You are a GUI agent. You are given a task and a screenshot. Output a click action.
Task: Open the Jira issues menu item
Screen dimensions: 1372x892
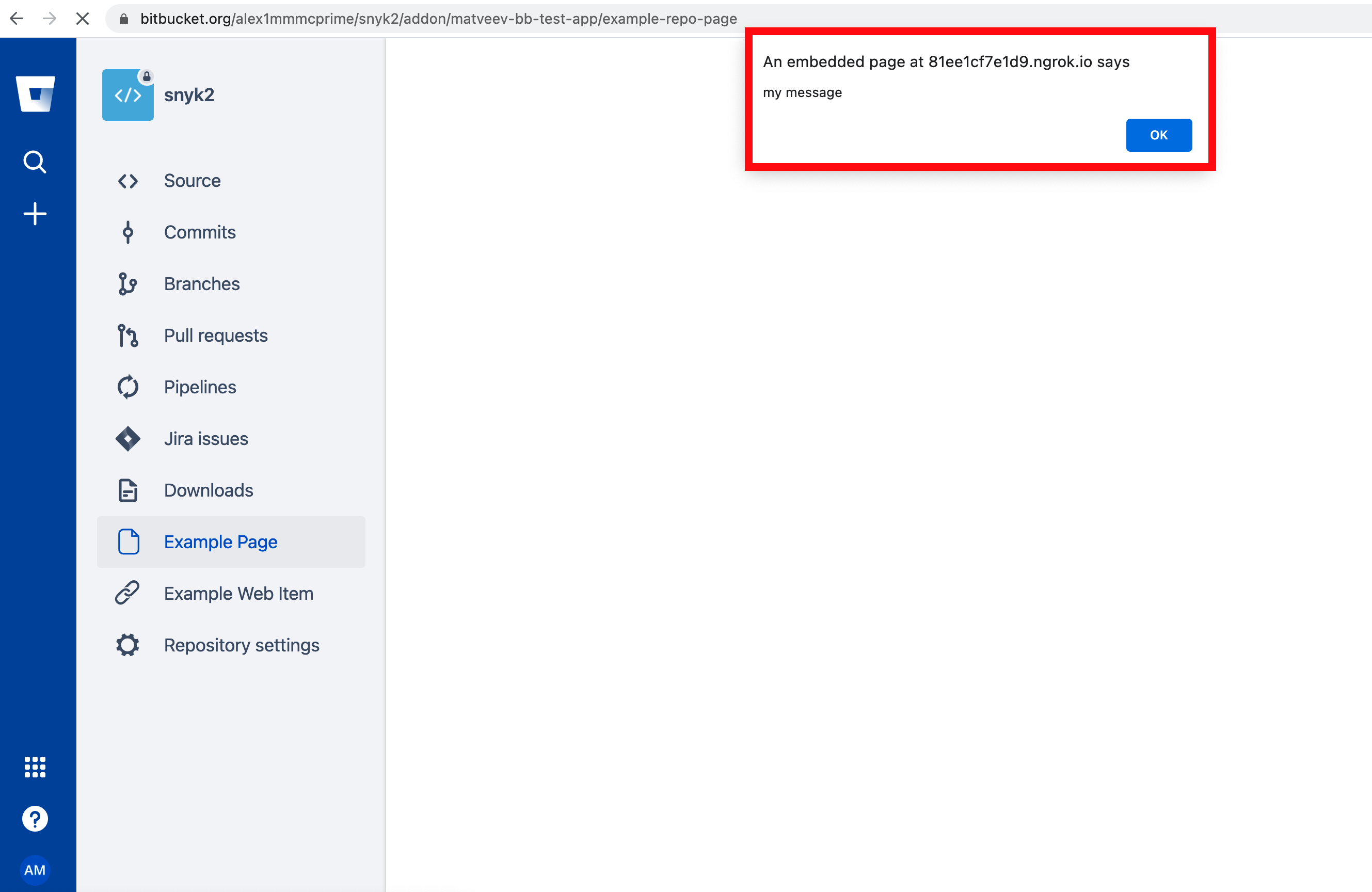pos(231,439)
